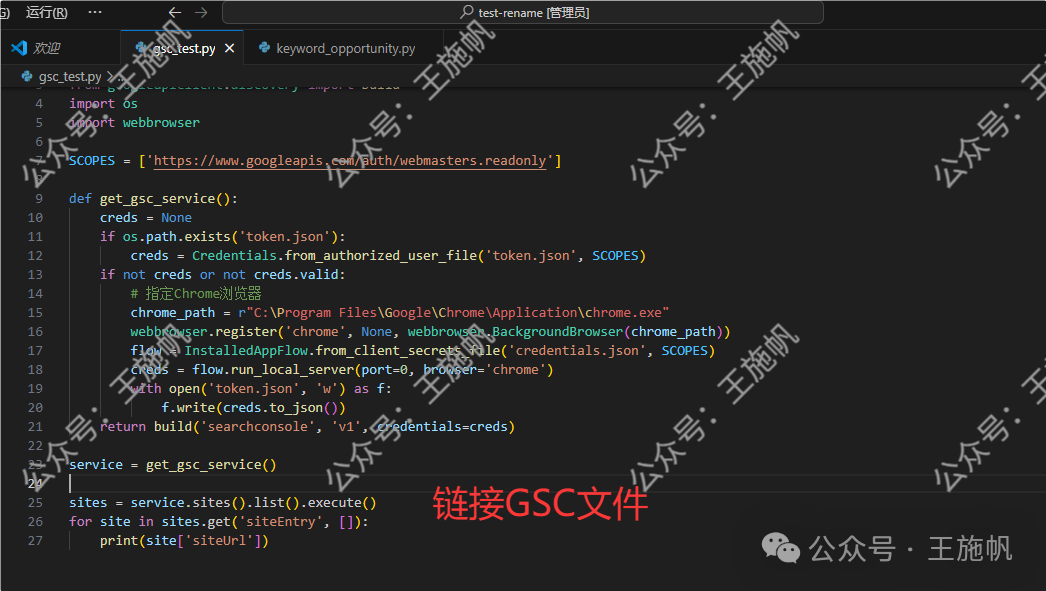
Task: Click line number 26 in the gutter
Action: (35, 522)
